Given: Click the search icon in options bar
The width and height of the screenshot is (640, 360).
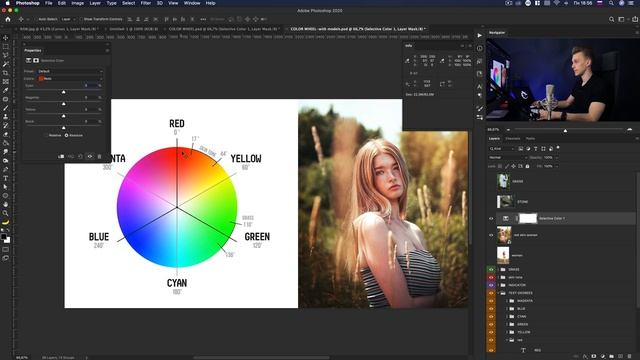Looking at the screenshot, I should coord(611,19).
